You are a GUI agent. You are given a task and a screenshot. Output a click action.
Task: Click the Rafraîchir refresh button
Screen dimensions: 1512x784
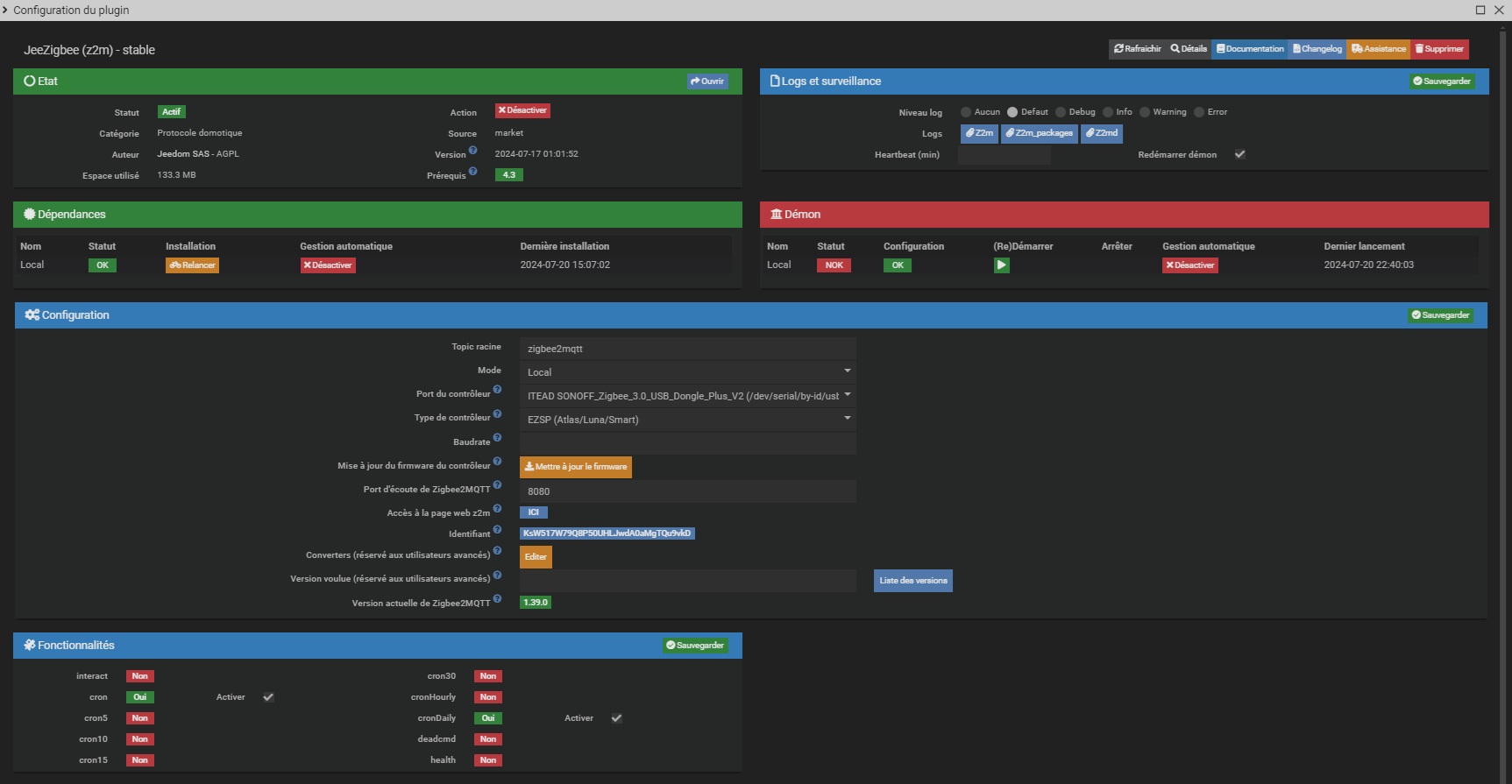tap(1137, 49)
